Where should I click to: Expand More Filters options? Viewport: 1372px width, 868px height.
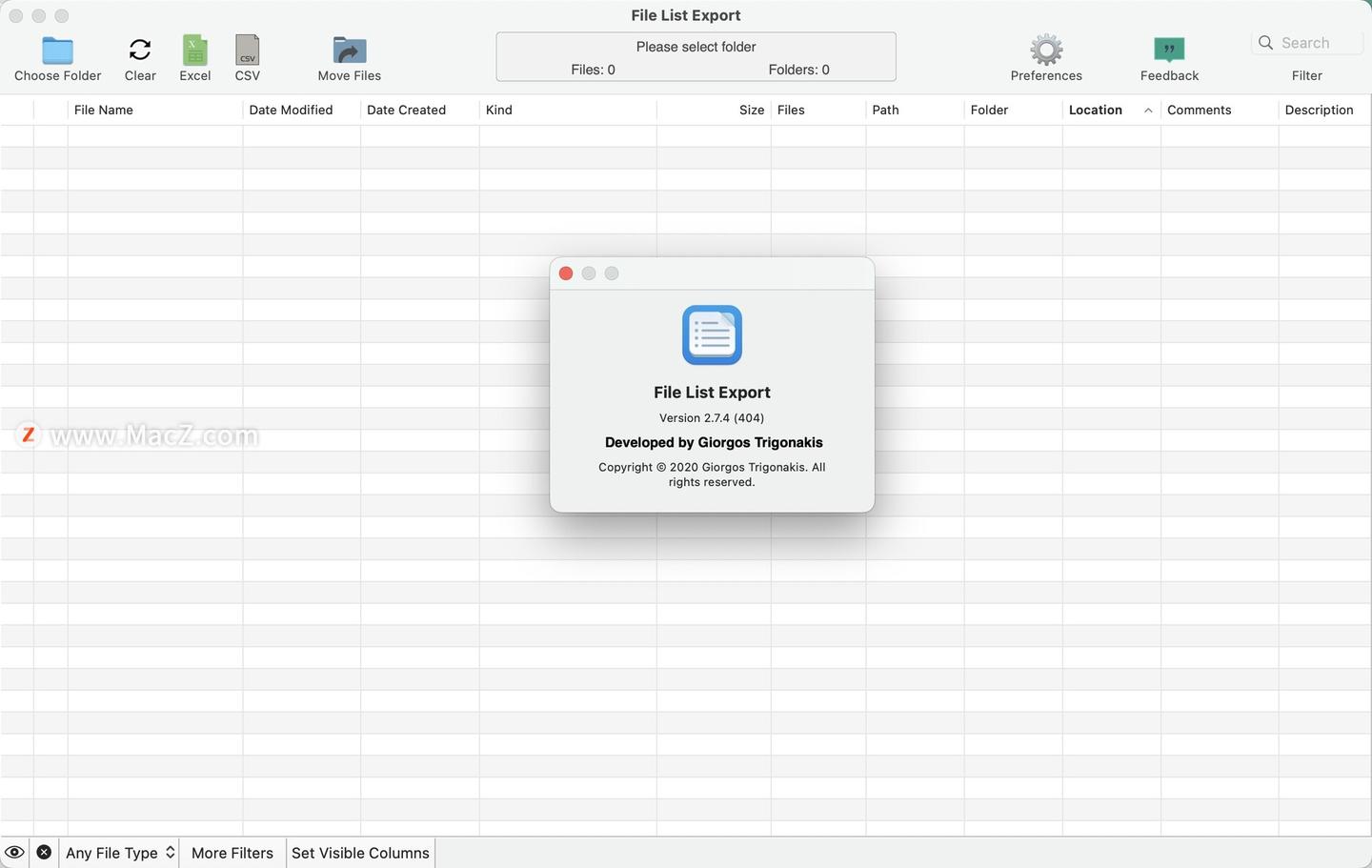232,852
